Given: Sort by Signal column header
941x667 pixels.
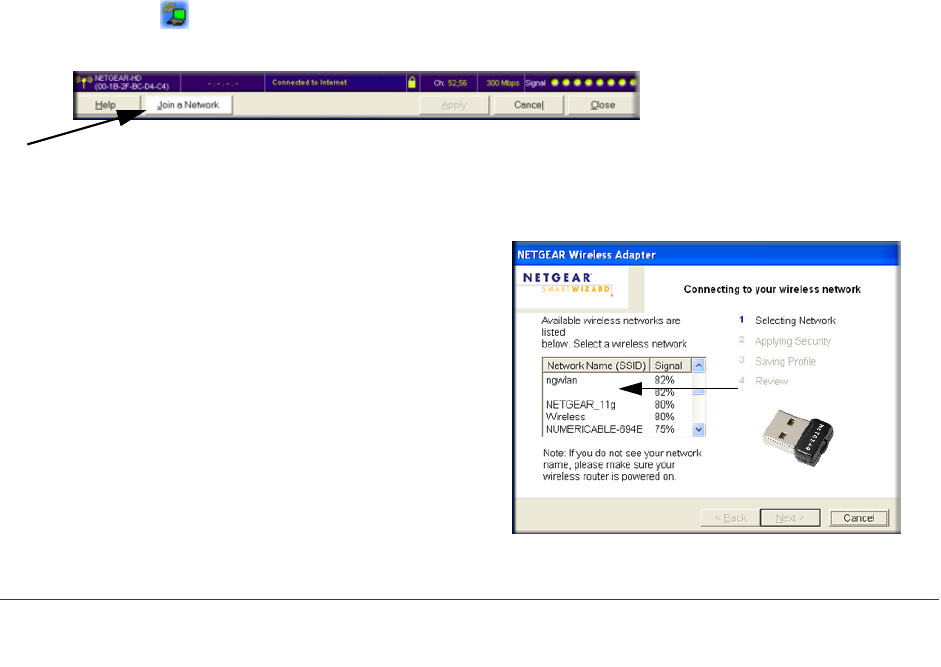Looking at the screenshot, I should [x=670, y=366].
